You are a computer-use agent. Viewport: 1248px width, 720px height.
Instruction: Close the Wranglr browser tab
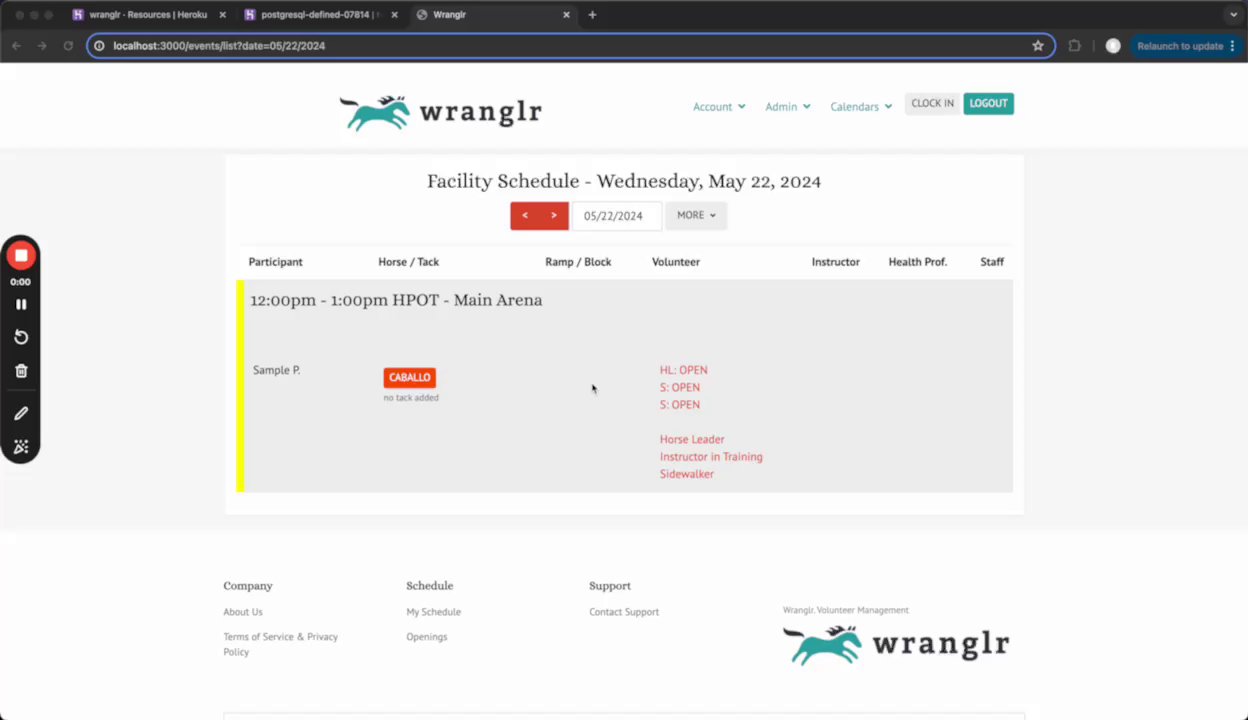coord(567,15)
